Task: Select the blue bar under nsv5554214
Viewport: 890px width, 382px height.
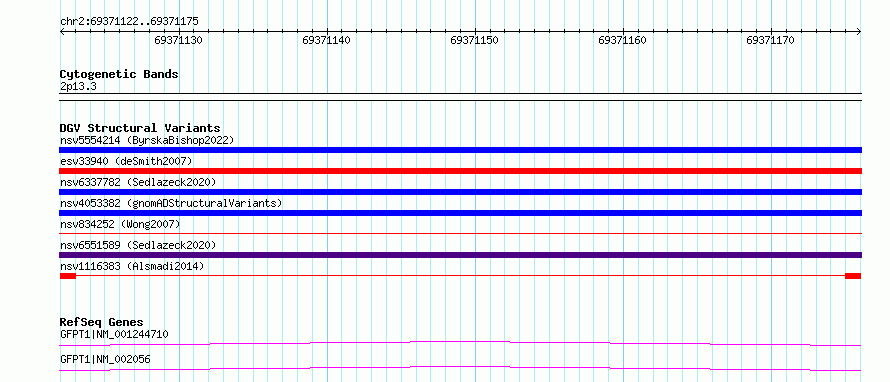Action: click(x=460, y=150)
